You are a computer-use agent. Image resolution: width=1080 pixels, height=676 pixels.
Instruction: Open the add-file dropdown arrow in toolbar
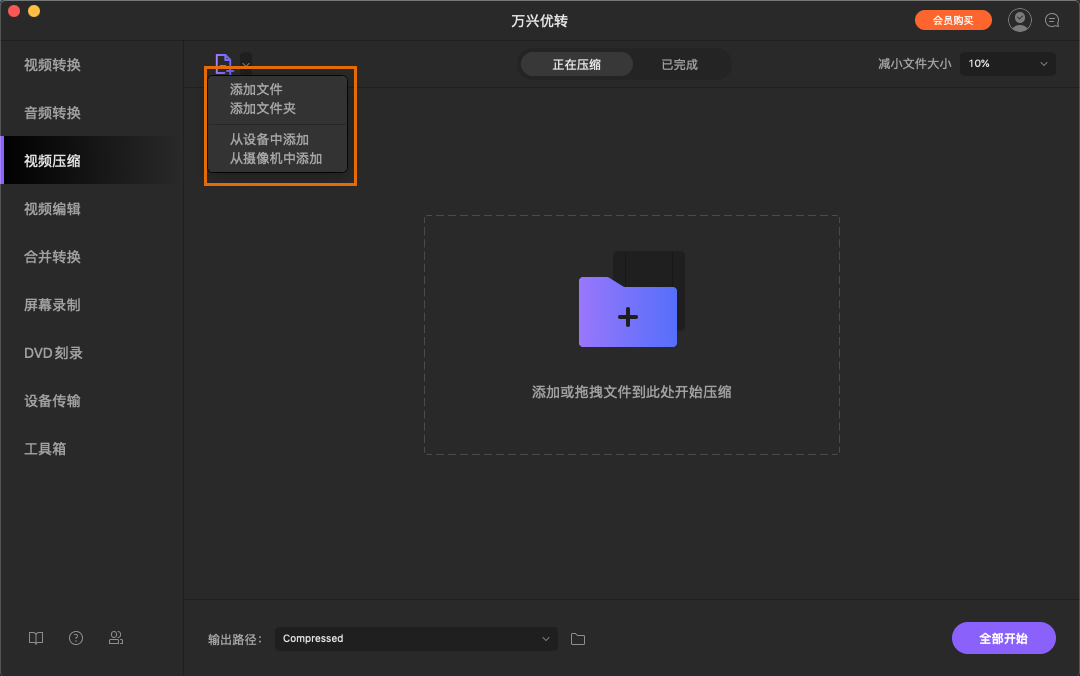coord(245,63)
